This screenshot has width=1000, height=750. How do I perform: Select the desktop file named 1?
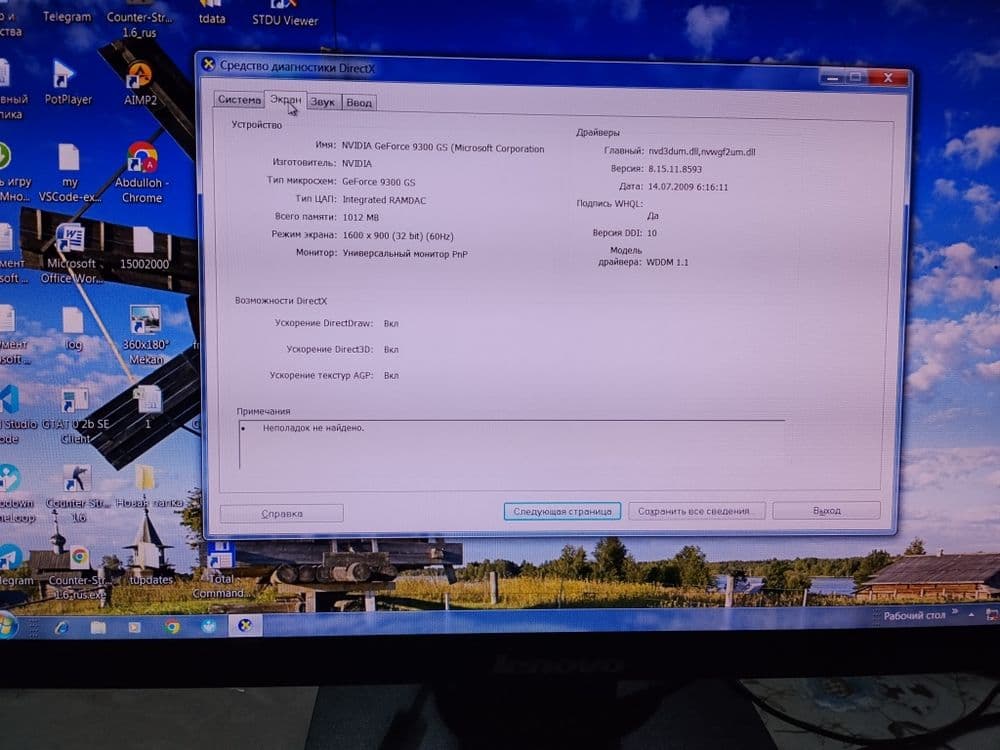(148, 407)
